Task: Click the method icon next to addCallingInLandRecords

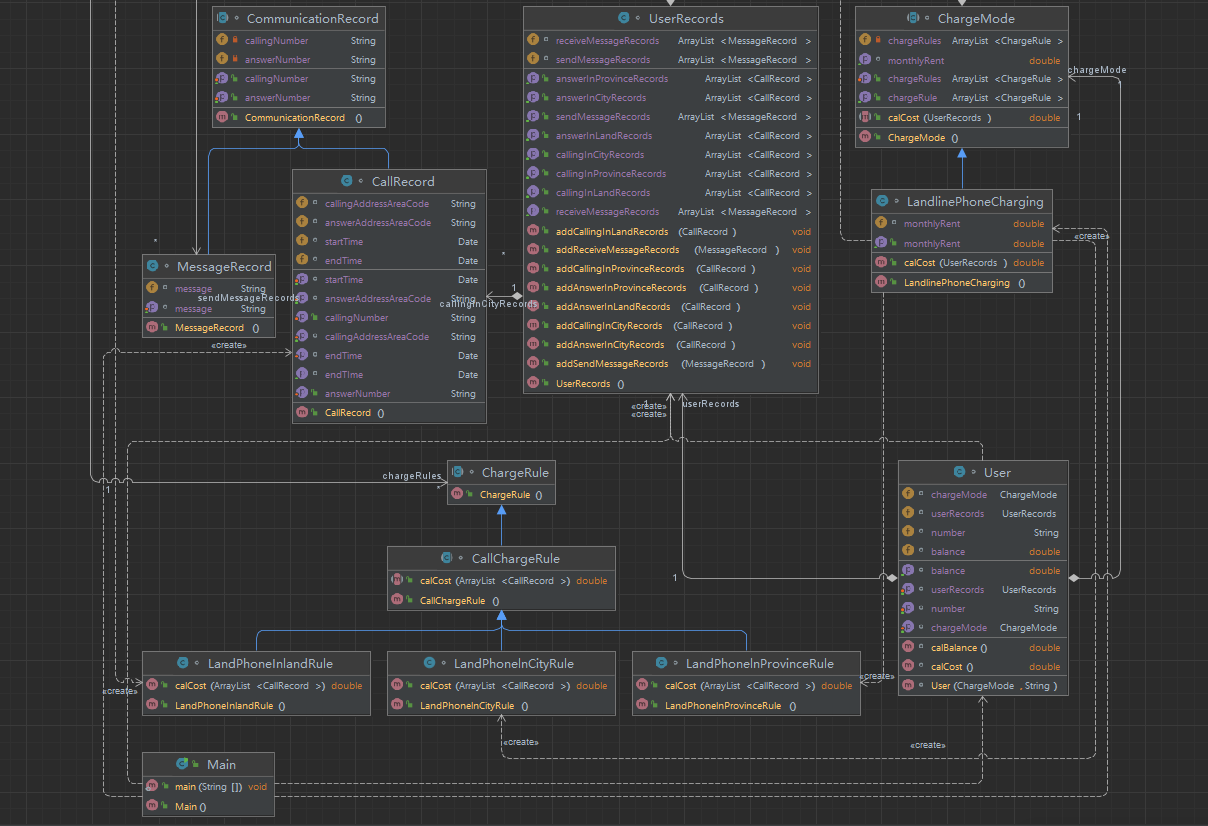Action: (x=533, y=231)
